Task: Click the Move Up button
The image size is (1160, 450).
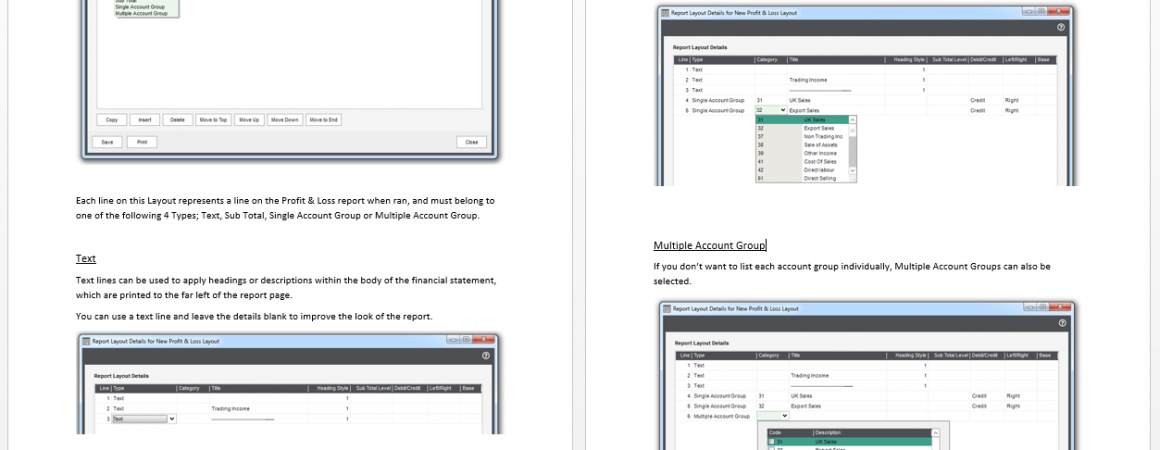Action: pyautogui.click(x=249, y=119)
